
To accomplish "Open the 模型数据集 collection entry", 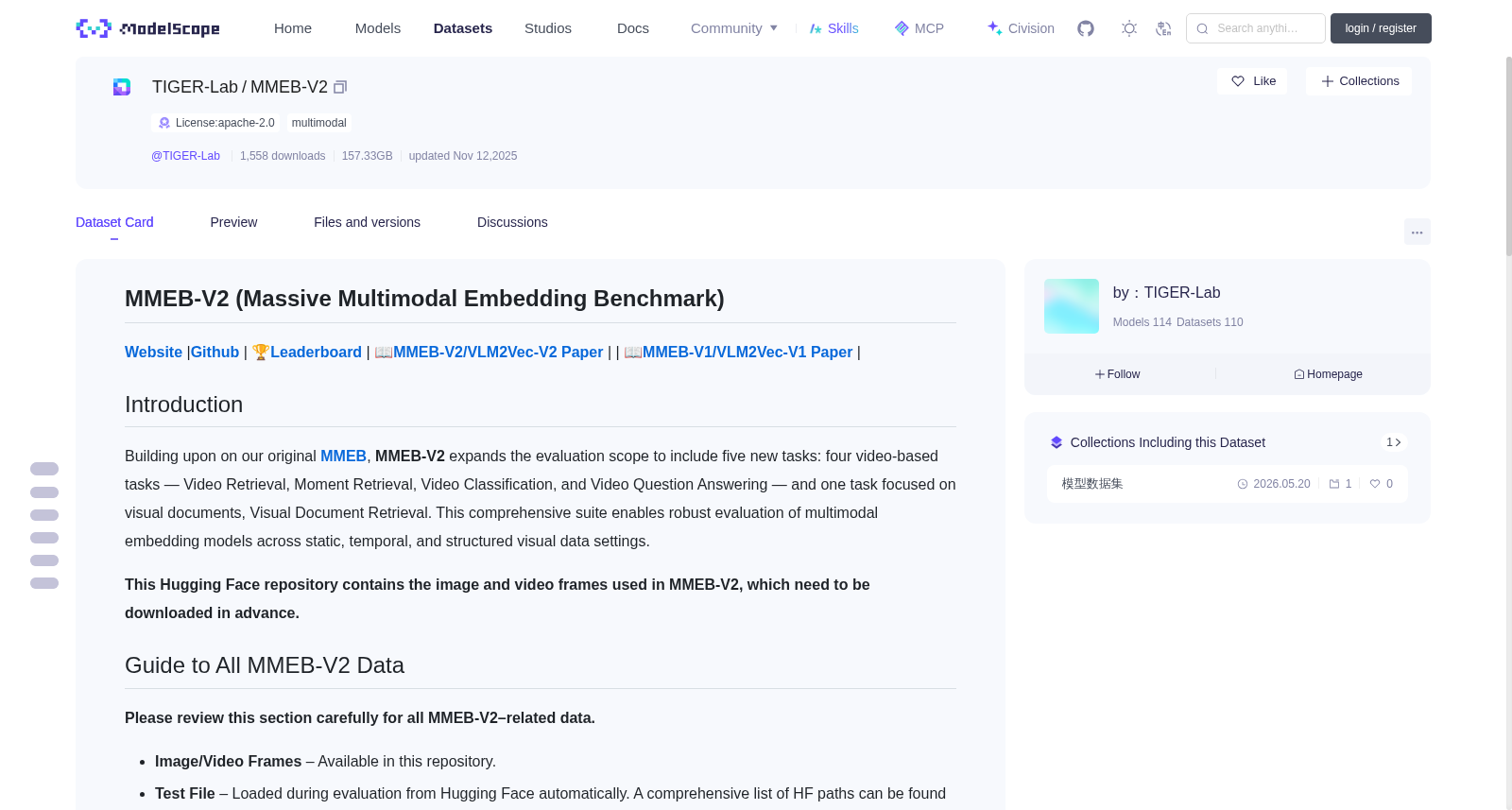I will coord(1227,484).
